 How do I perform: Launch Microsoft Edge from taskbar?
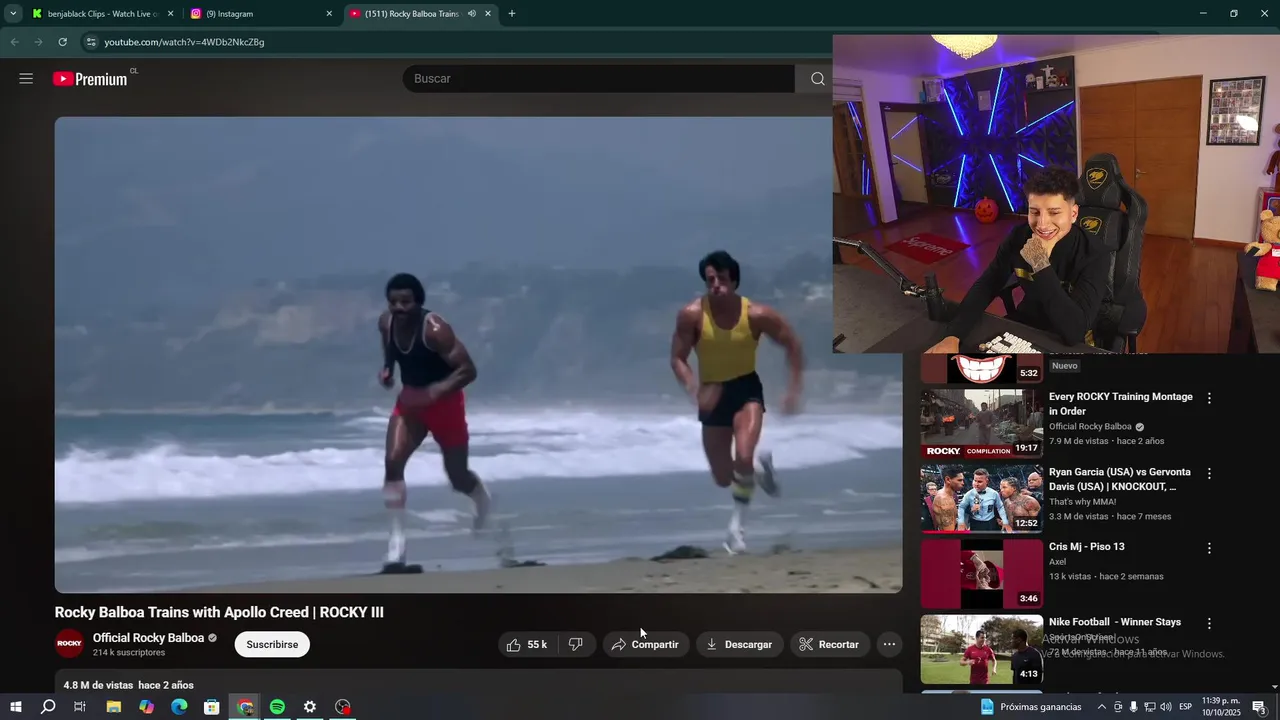[179, 707]
